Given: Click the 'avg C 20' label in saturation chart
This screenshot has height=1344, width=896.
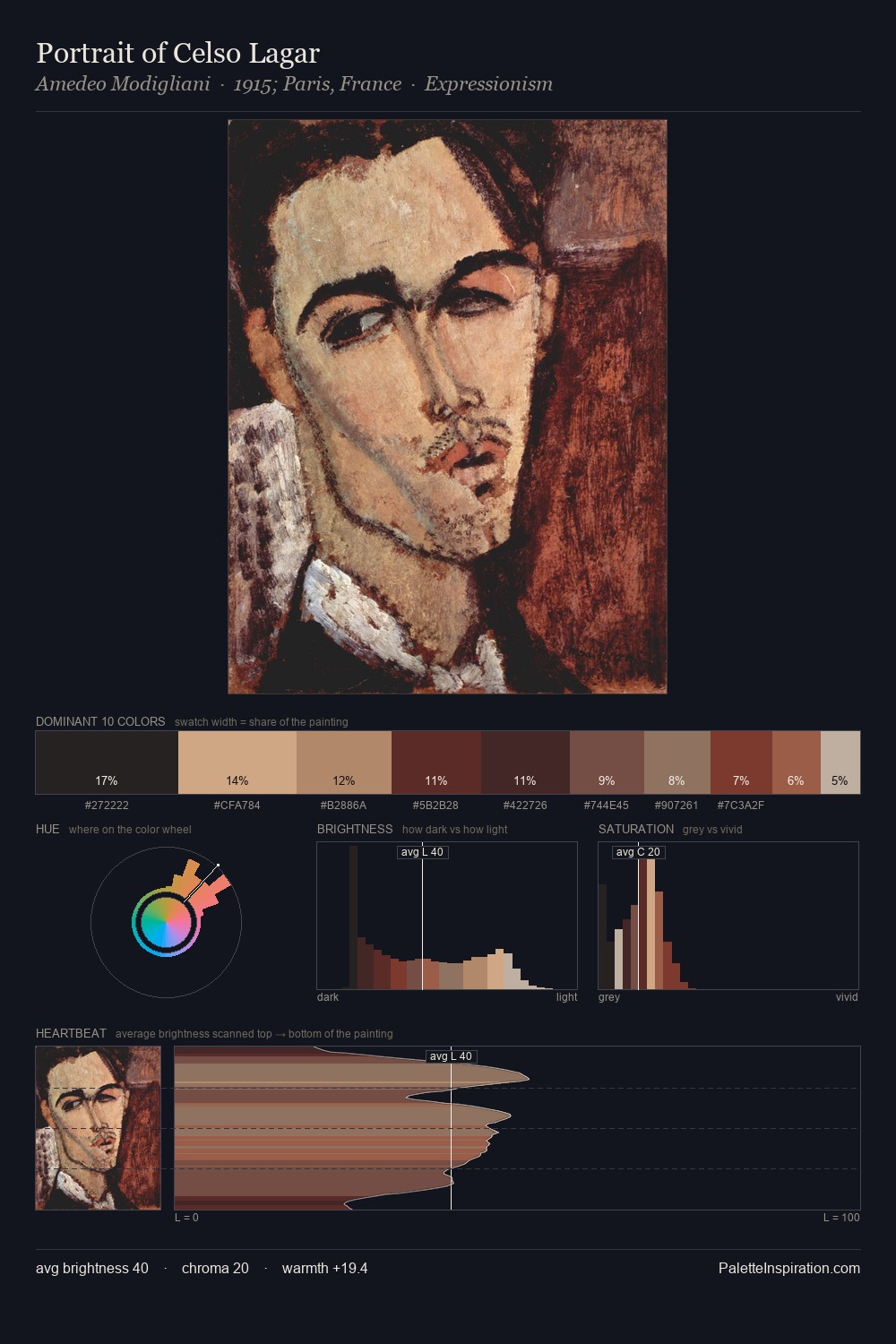Looking at the screenshot, I should point(638,852).
